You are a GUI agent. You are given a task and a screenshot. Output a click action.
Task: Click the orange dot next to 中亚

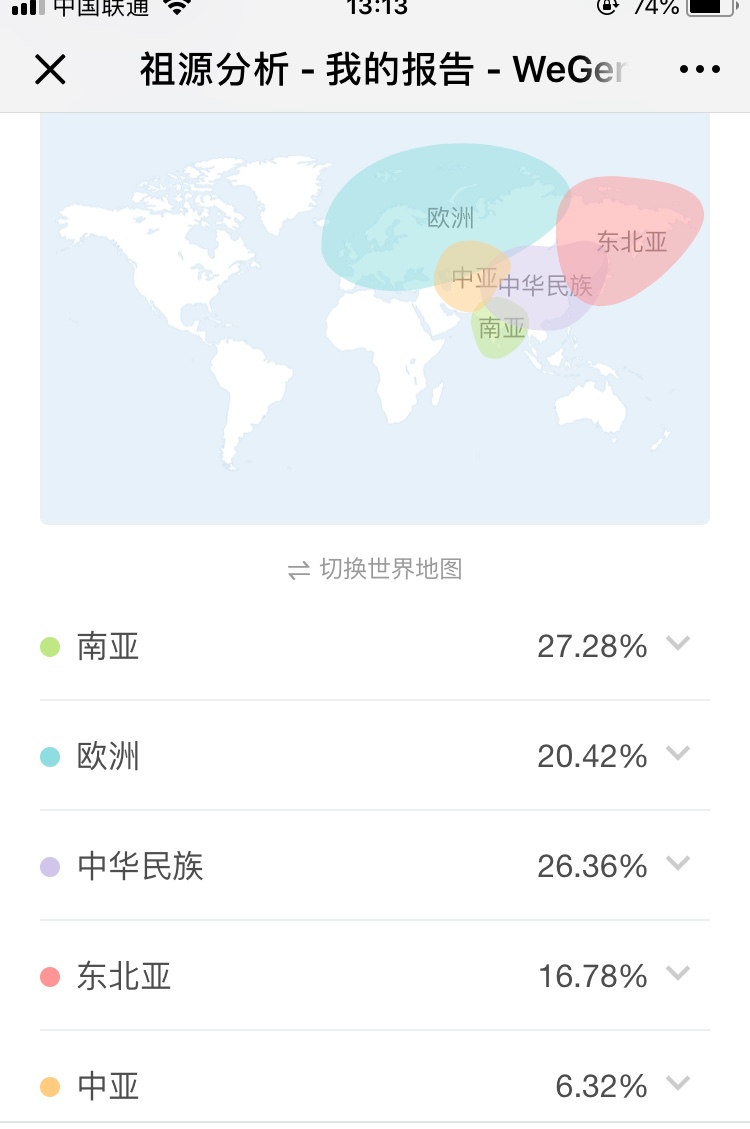(x=50, y=1087)
